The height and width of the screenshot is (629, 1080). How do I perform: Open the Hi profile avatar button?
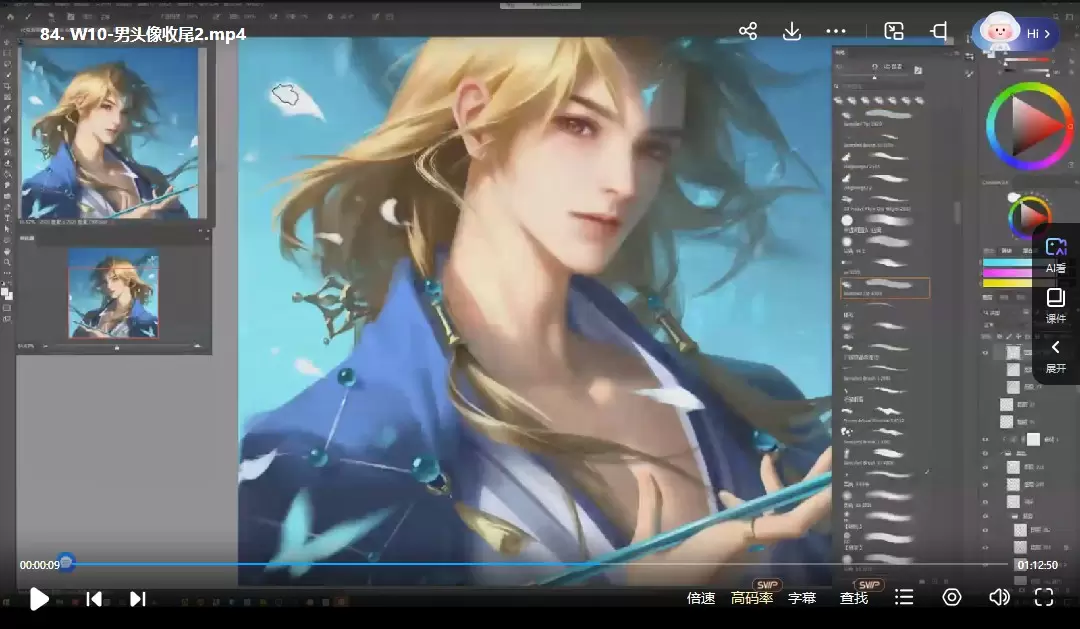pyautogui.click(x=1016, y=33)
